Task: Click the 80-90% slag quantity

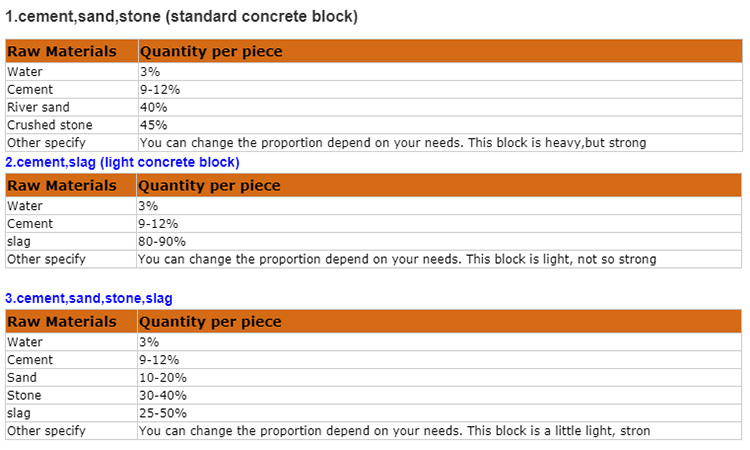Action: coord(162,241)
